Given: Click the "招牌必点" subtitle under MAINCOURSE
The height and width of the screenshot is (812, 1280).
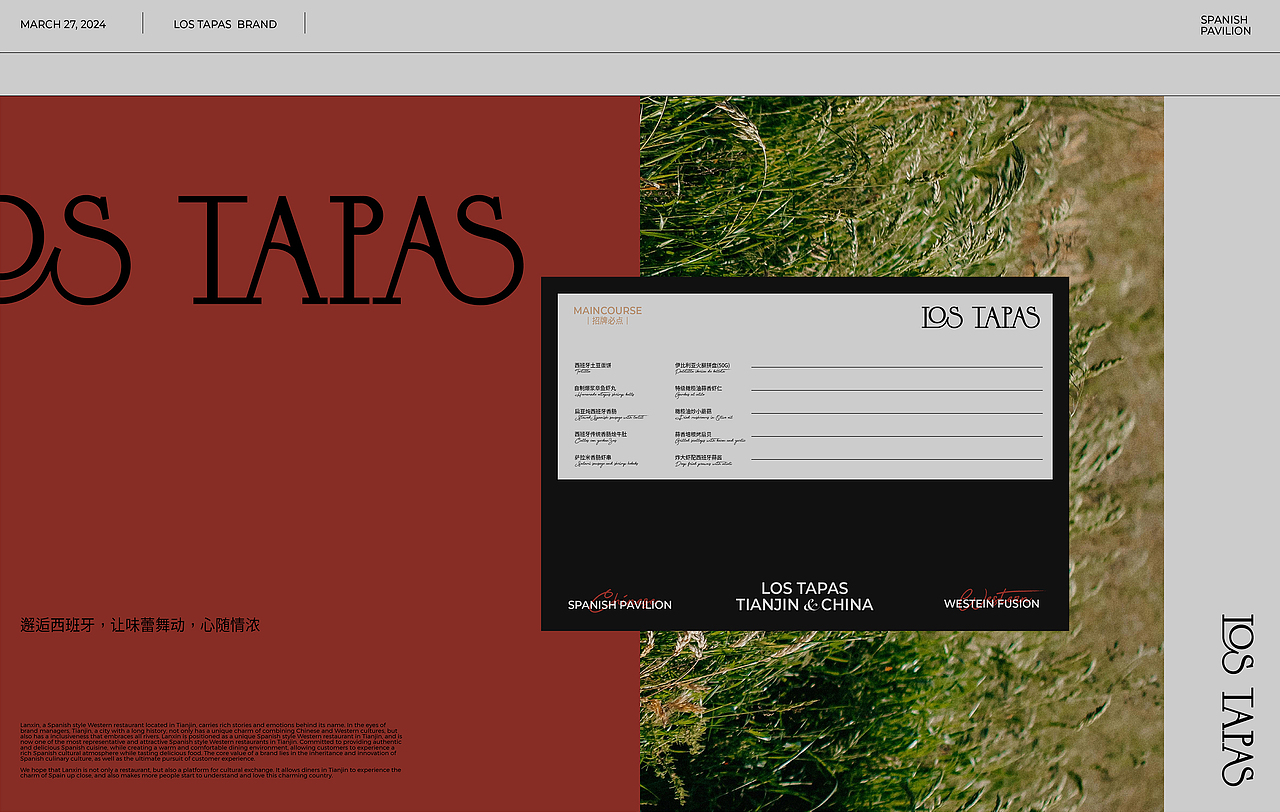Looking at the screenshot, I should tap(607, 321).
